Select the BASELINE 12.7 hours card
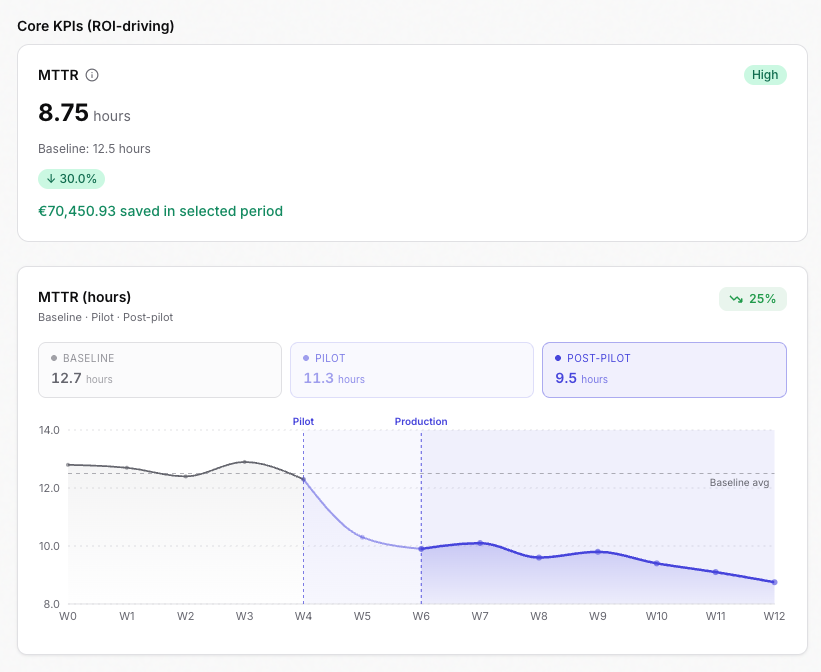 [160, 370]
